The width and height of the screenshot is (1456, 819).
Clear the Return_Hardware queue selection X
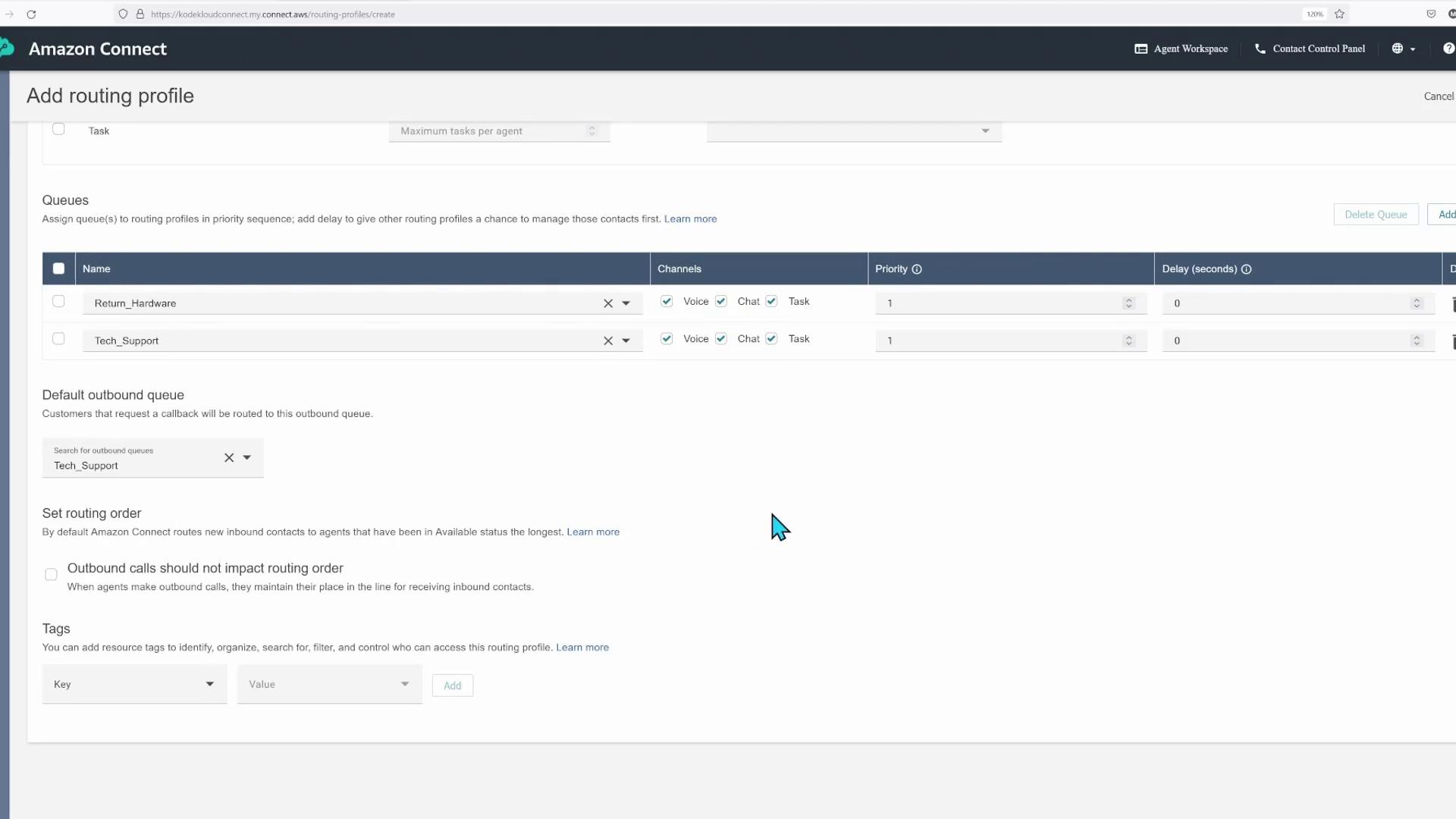pos(607,303)
